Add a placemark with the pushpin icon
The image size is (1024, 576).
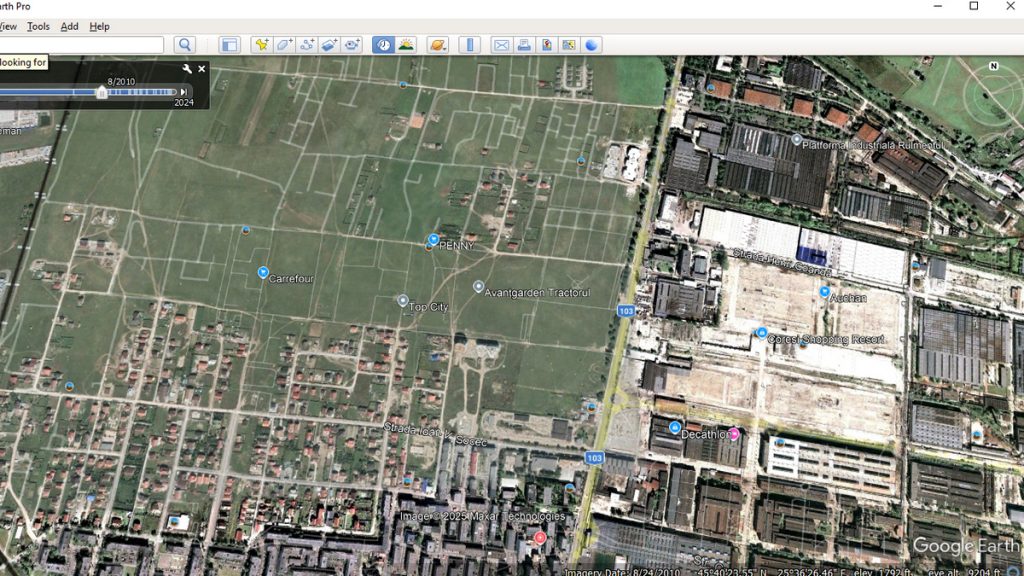click(261, 44)
